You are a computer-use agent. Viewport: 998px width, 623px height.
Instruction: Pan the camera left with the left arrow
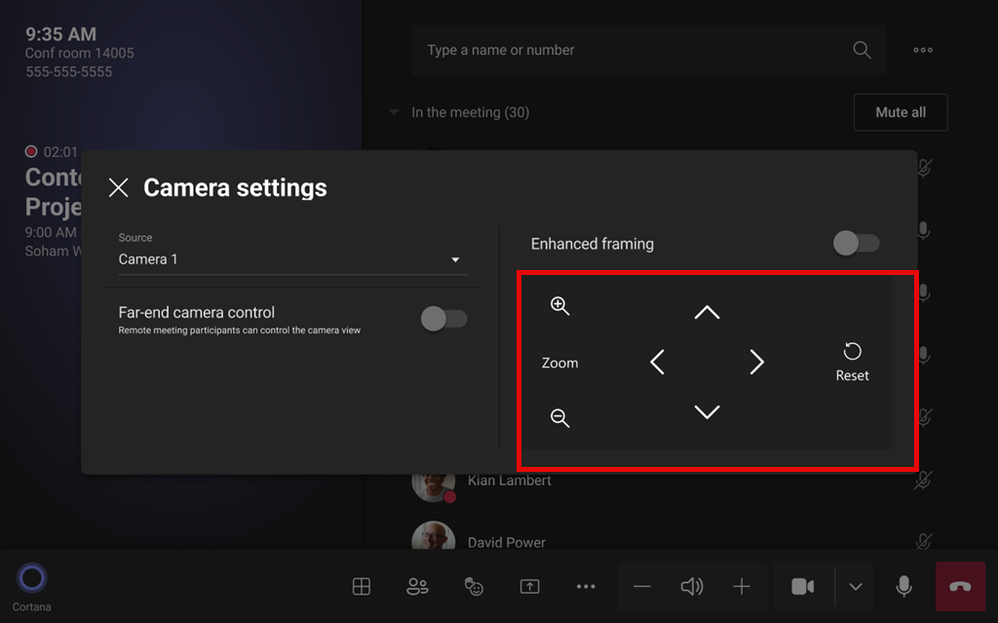point(657,362)
